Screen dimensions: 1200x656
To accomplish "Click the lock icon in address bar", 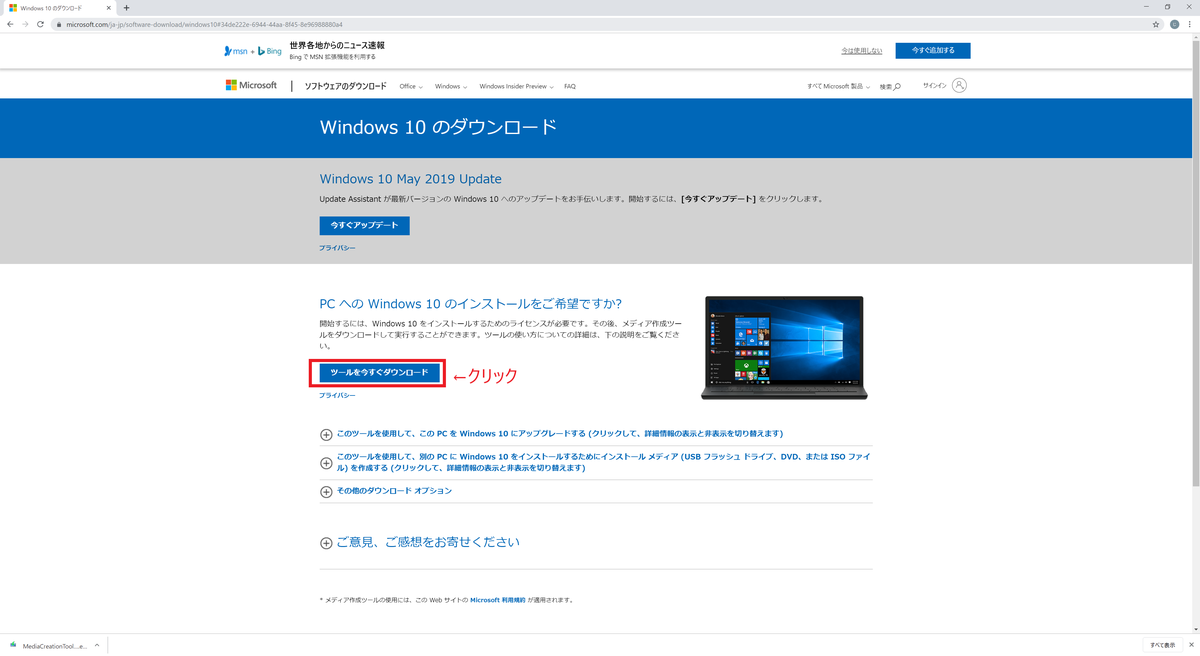I will [58, 24].
